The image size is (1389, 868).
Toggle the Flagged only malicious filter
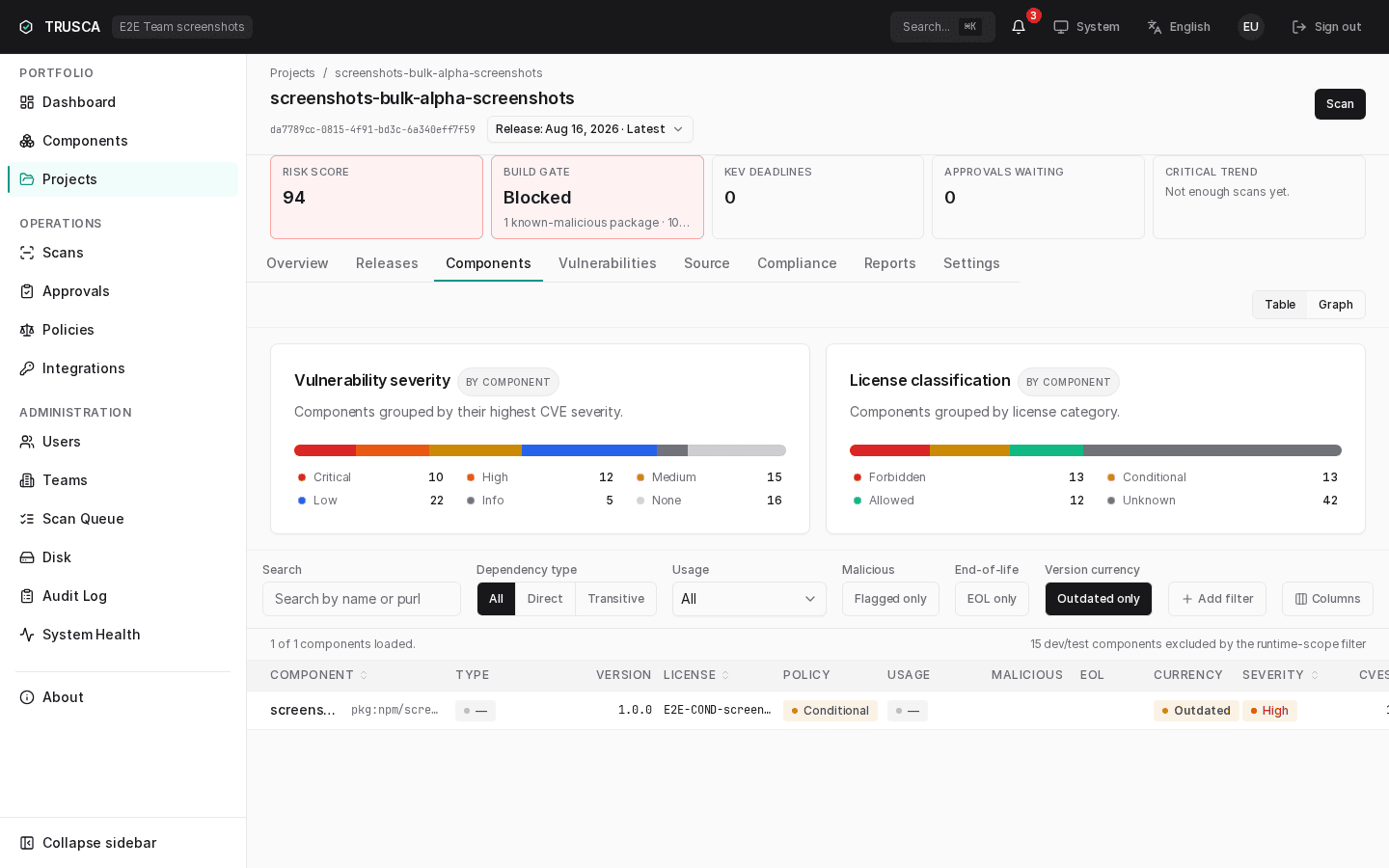click(x=890, y=599)
